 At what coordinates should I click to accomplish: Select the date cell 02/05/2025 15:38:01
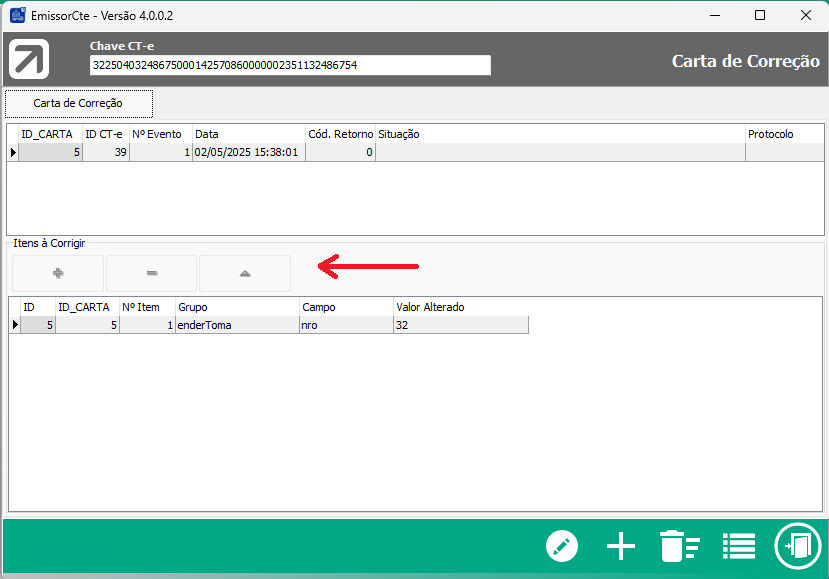tap(248, 152)
